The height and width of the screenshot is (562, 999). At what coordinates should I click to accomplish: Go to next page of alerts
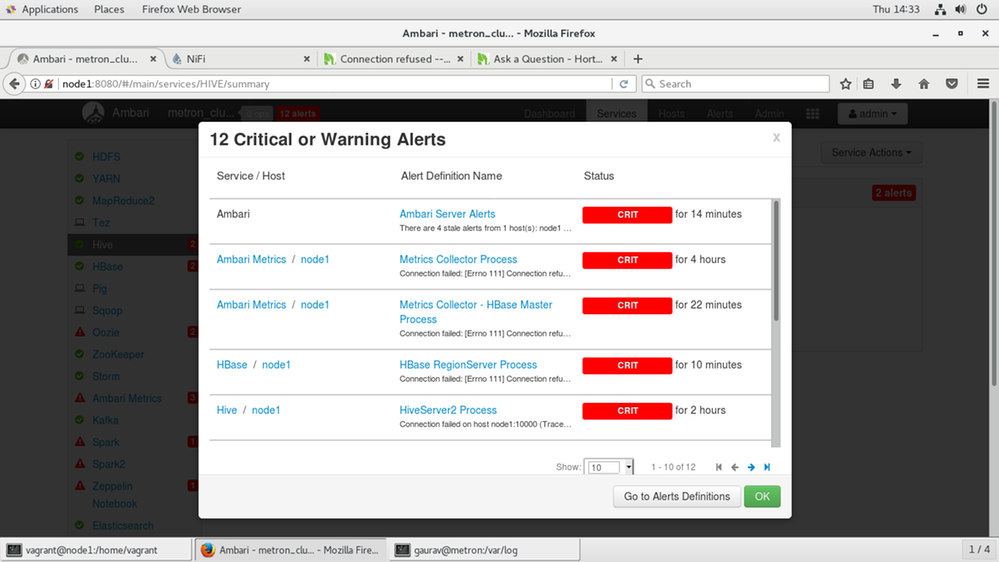(x=751, y=467)
